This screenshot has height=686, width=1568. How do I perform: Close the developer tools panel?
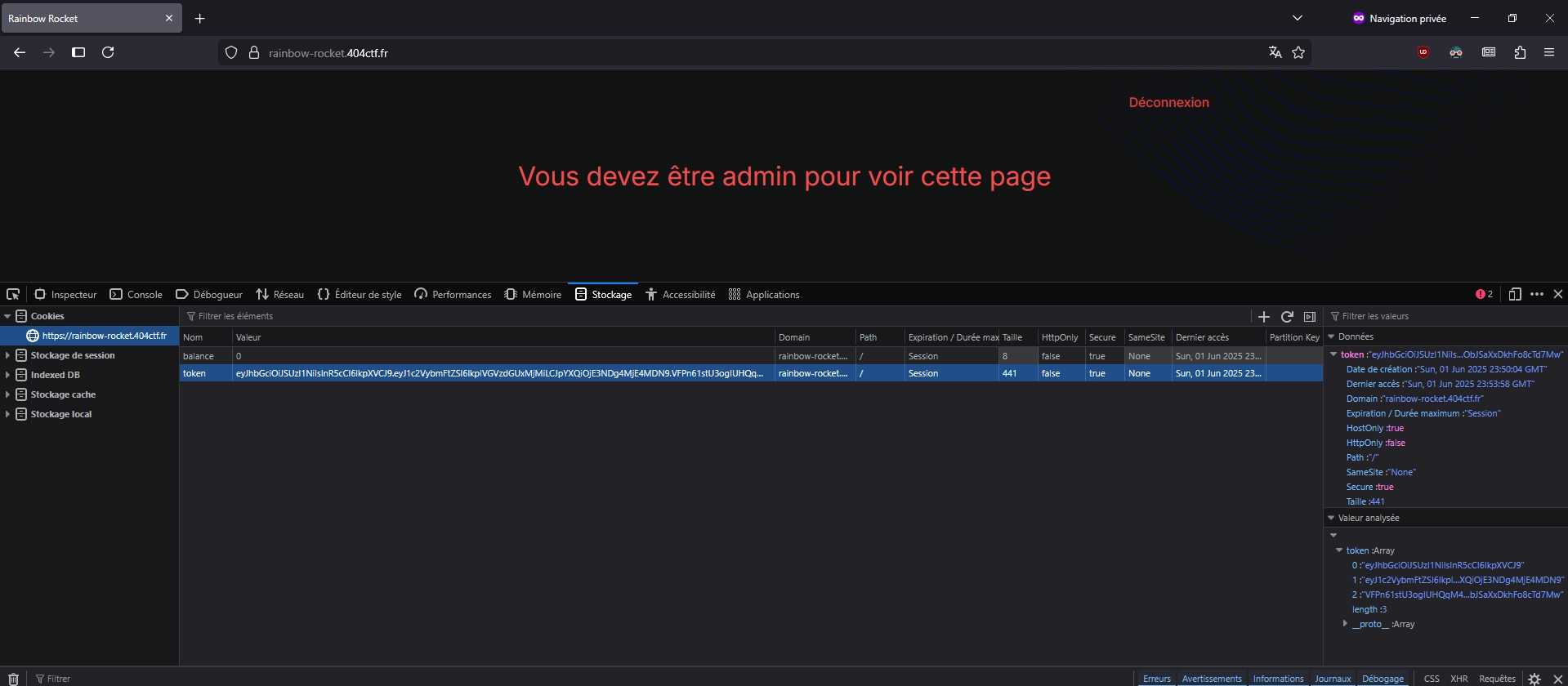pos(1558,294)
